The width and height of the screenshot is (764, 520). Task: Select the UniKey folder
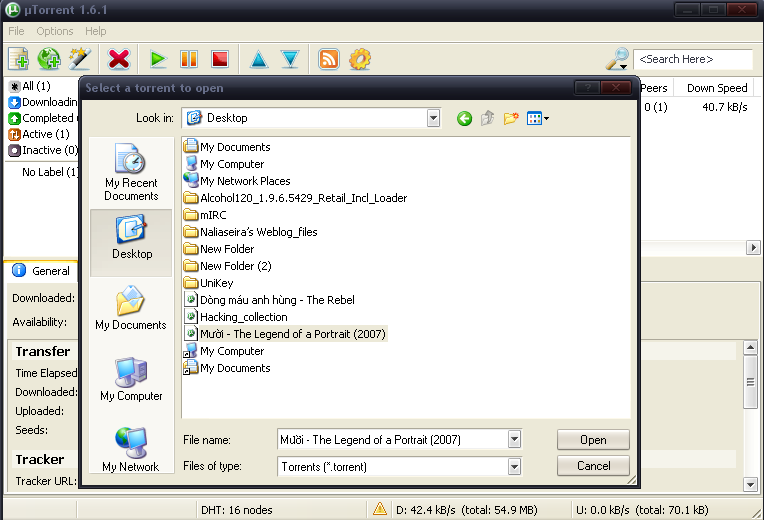(209, 283)
